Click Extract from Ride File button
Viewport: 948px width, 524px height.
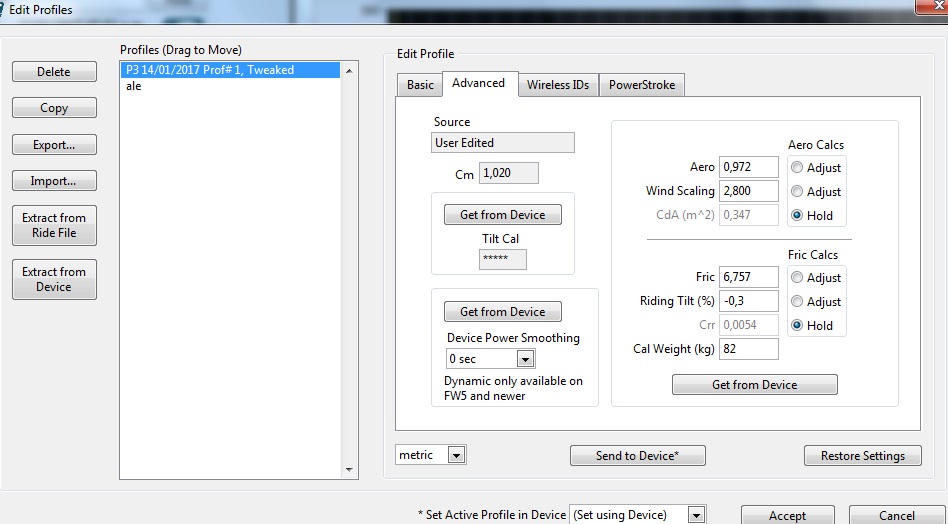coord(54,226)
